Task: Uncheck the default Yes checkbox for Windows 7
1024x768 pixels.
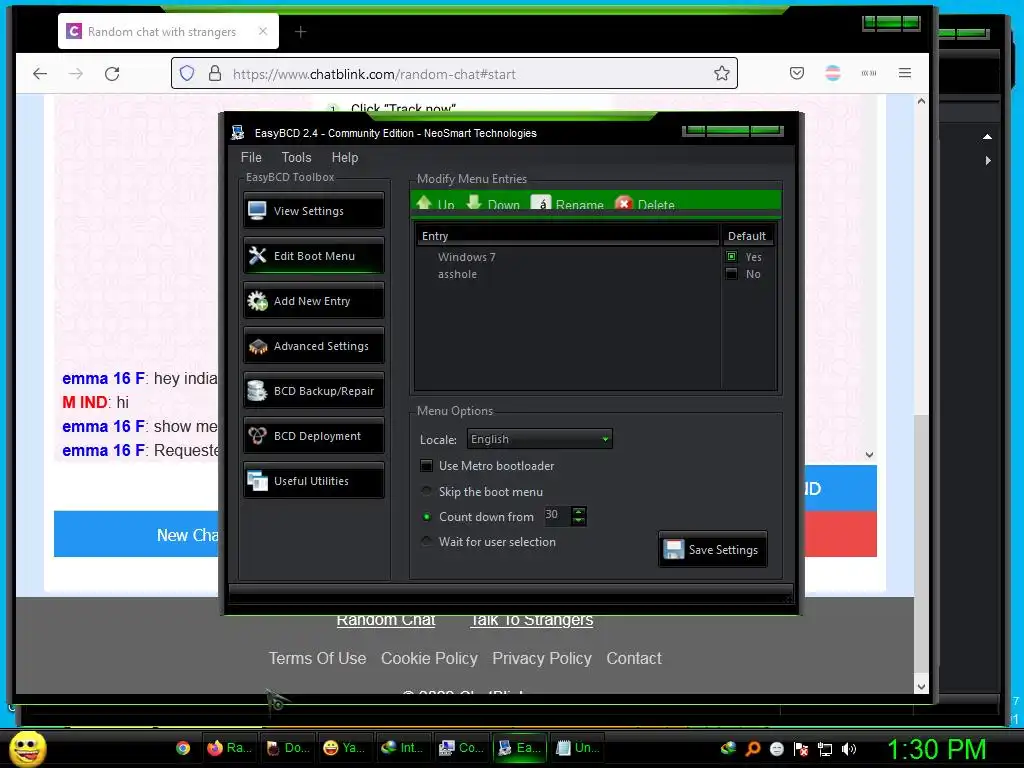Action: point(731,257)
